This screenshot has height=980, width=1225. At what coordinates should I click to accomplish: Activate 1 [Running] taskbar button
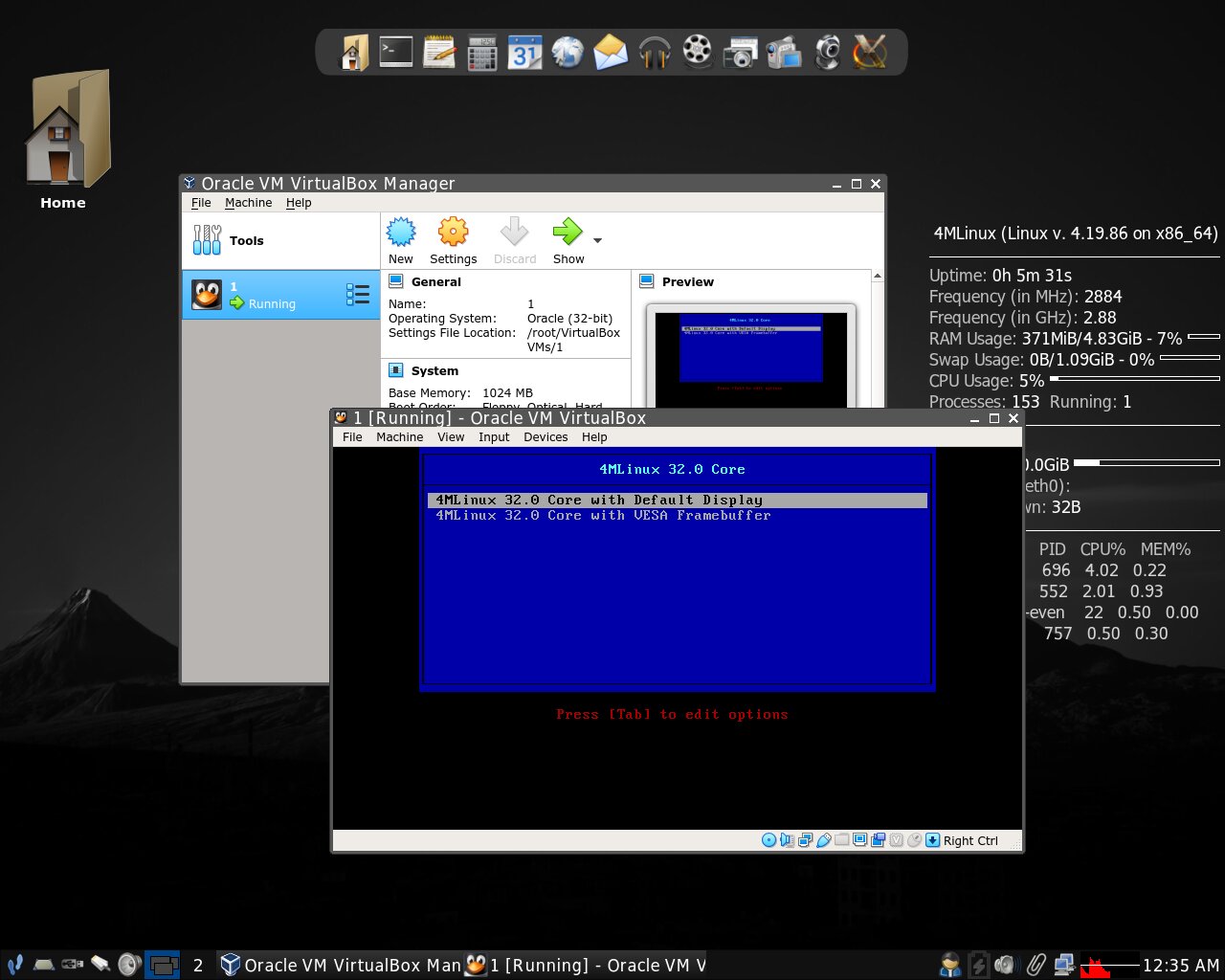586,965
